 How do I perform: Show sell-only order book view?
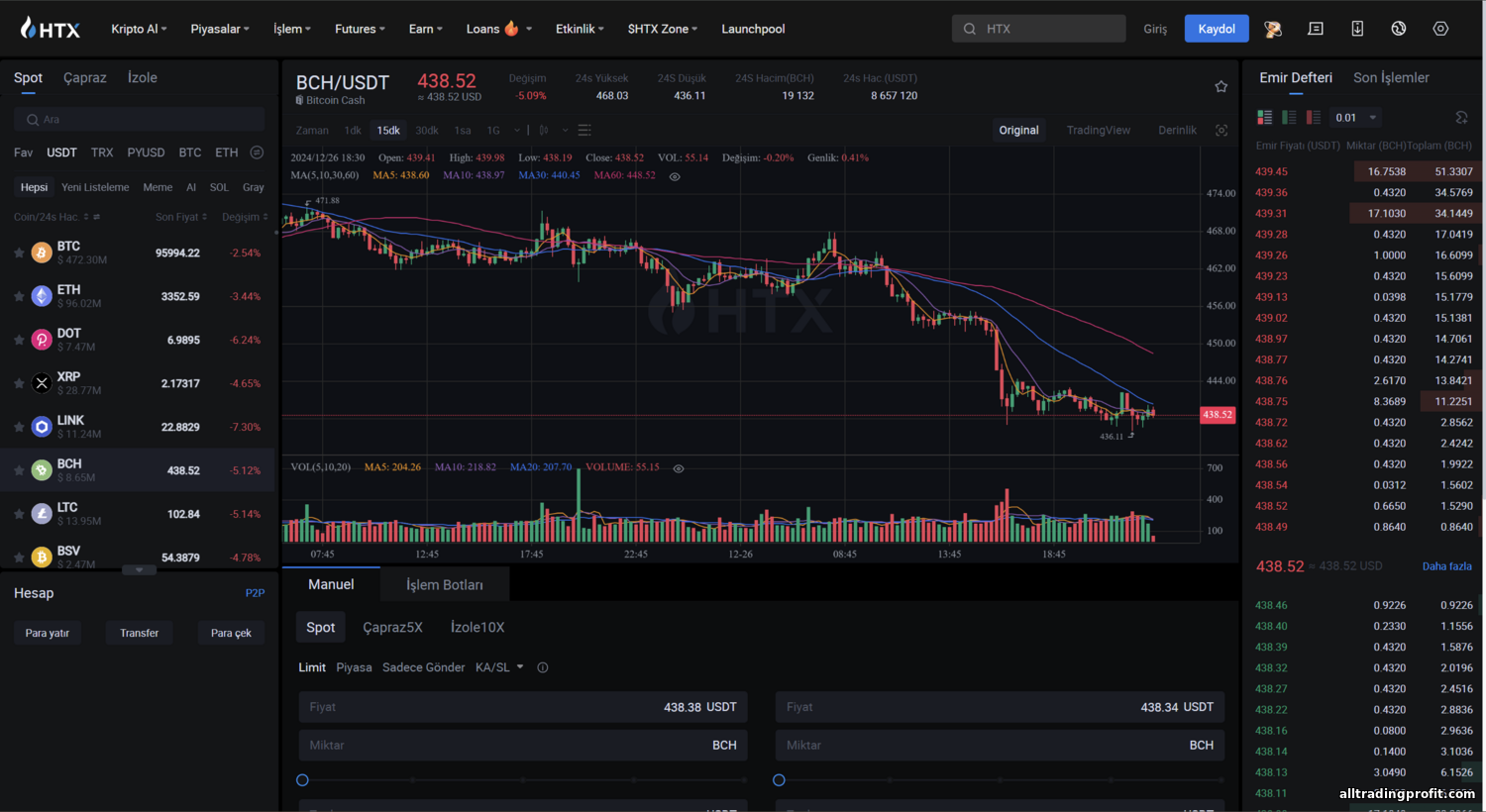pos(1314,117)
